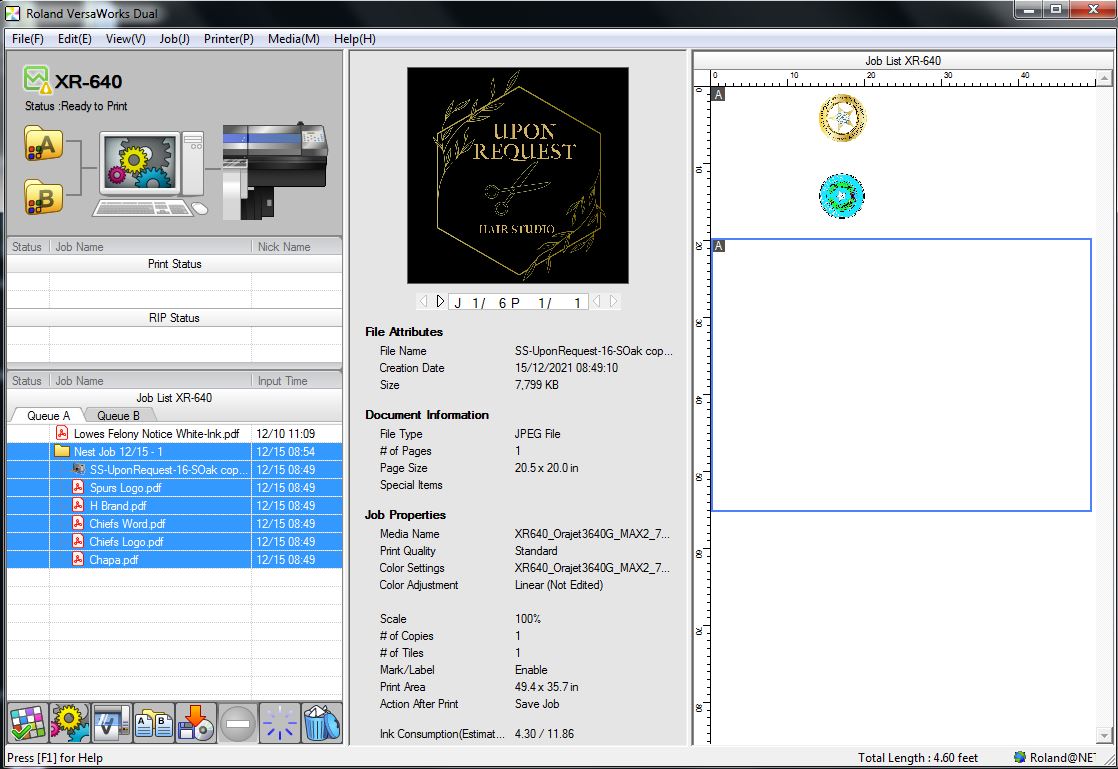The width and height of the screenshot is (1118, 769).
Task: Click the print area value 49.4 x 35.7 in
Action: pos(546,686)
